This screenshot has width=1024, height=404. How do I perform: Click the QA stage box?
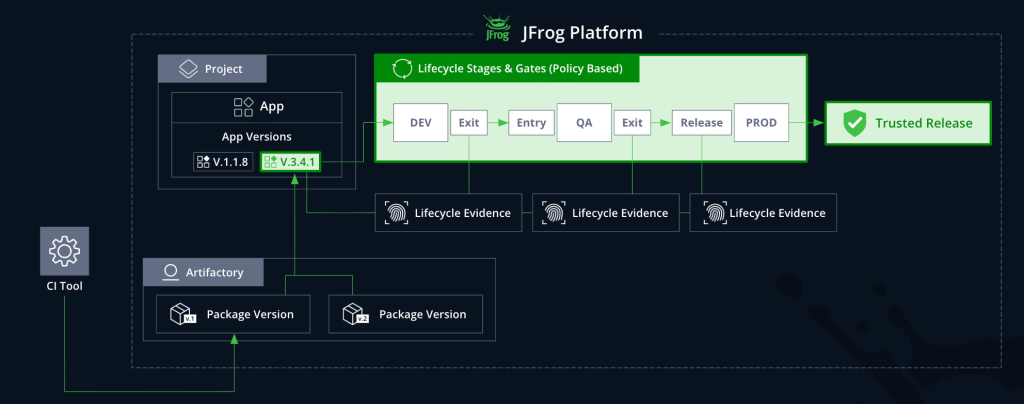[584, 123]
